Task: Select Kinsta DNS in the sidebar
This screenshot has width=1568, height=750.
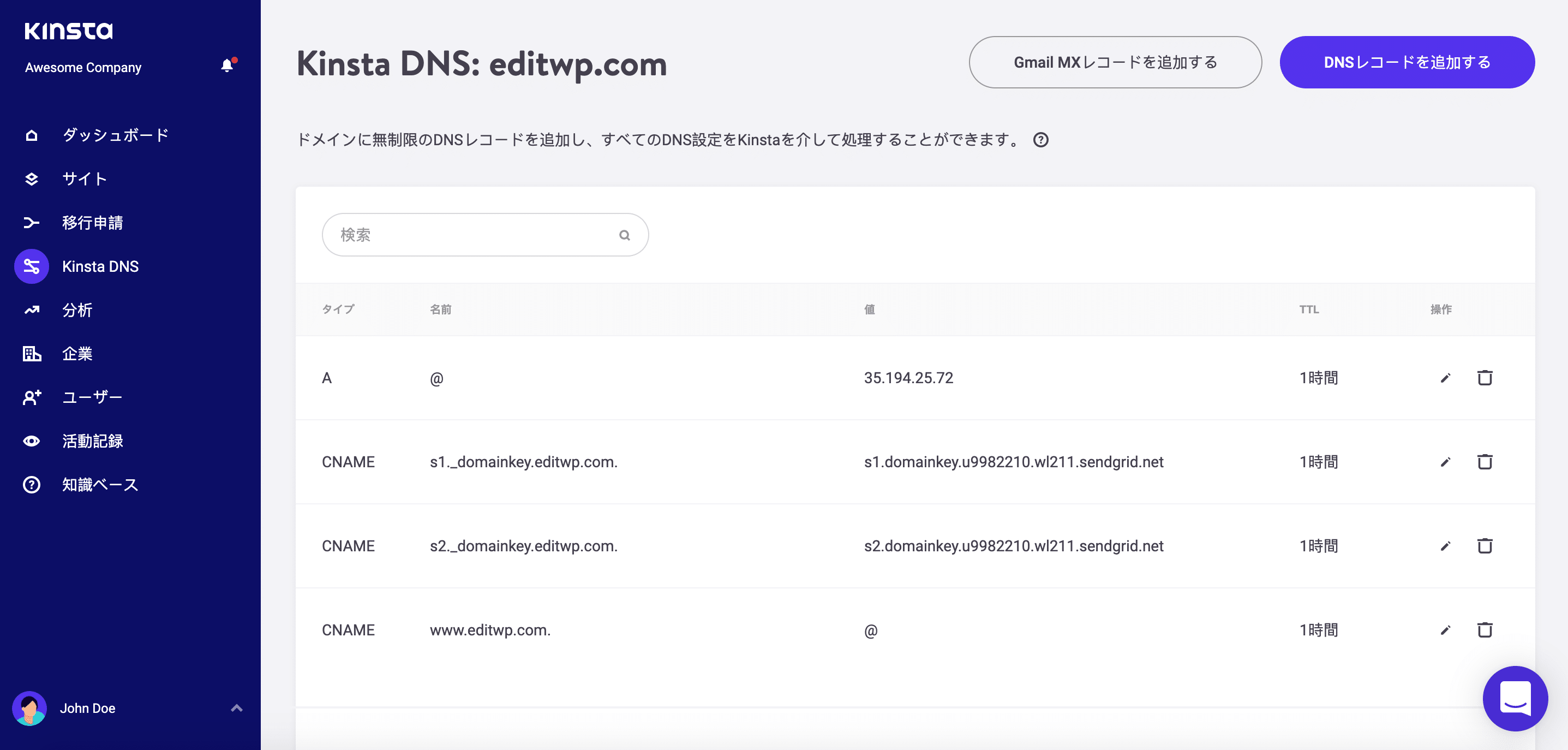Action: (31, 266)
